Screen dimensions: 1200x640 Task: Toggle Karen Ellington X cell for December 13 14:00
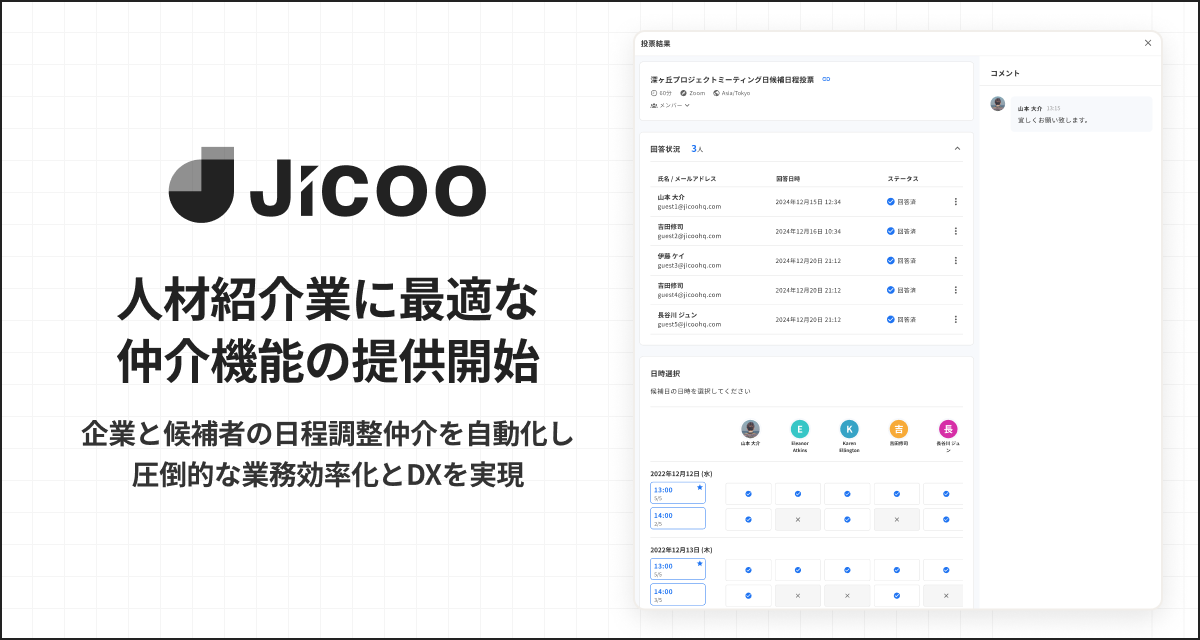pyautogui.click(x=847, y=595)
